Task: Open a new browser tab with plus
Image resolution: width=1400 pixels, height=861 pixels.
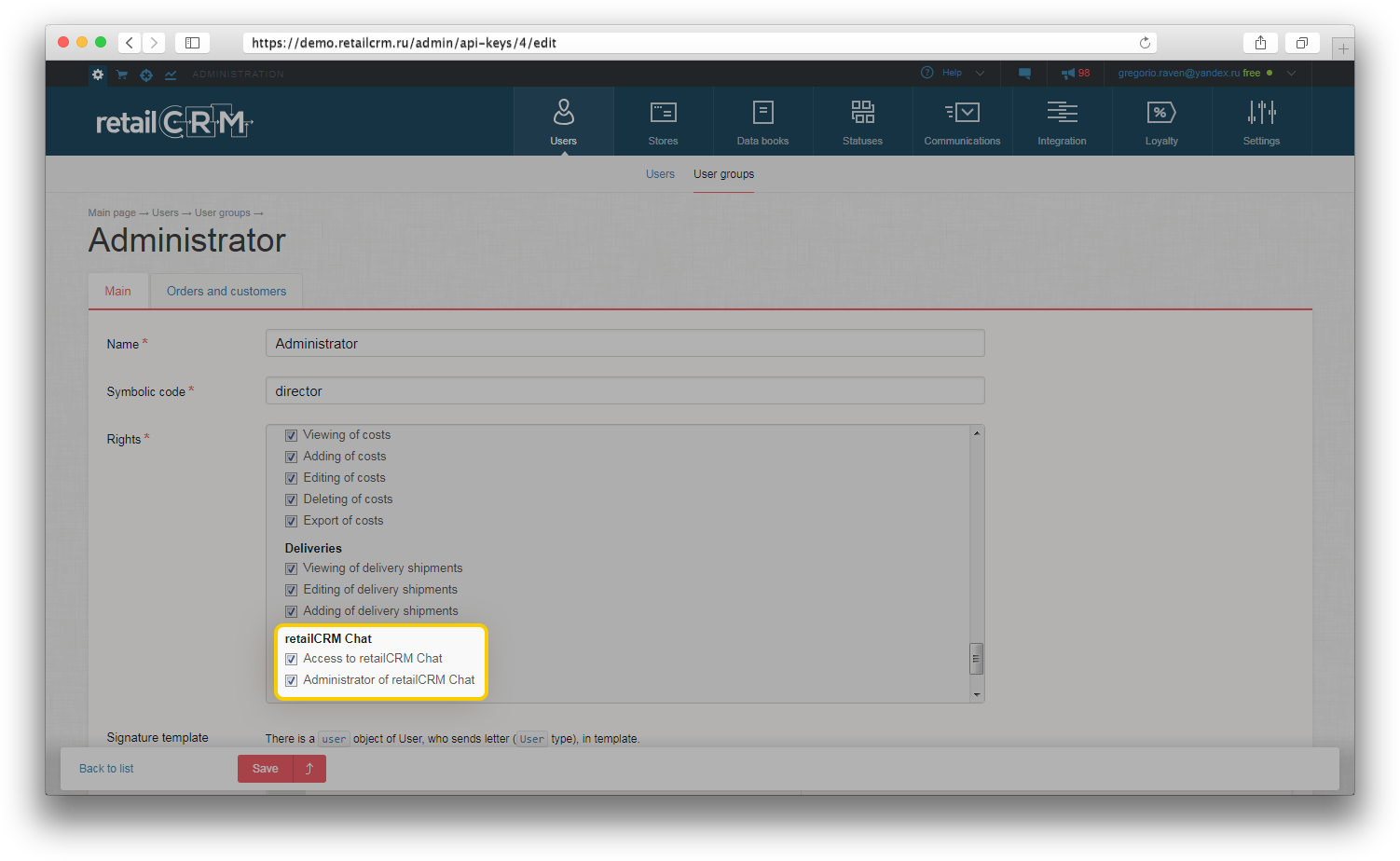Action: [1343, 48]
